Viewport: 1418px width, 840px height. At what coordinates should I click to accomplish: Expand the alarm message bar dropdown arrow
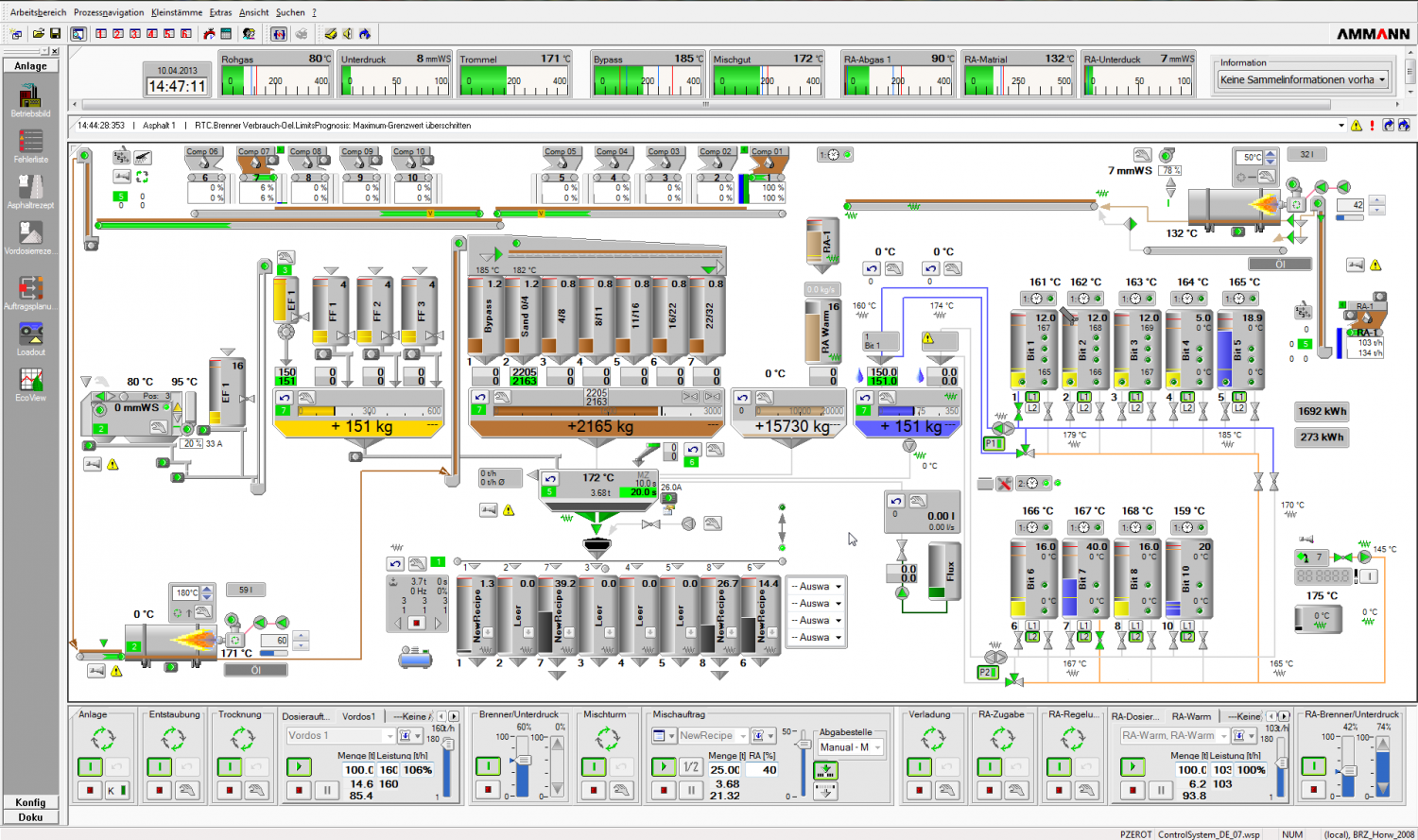pyautogui.click(x=1340, y=126)
